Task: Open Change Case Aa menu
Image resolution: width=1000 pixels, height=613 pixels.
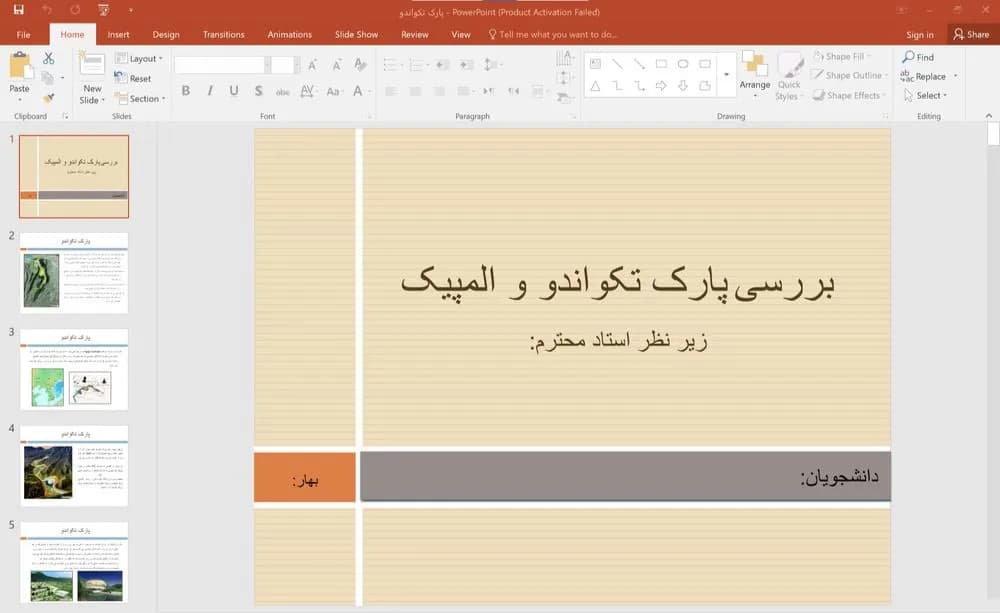Action: point(333,91)
